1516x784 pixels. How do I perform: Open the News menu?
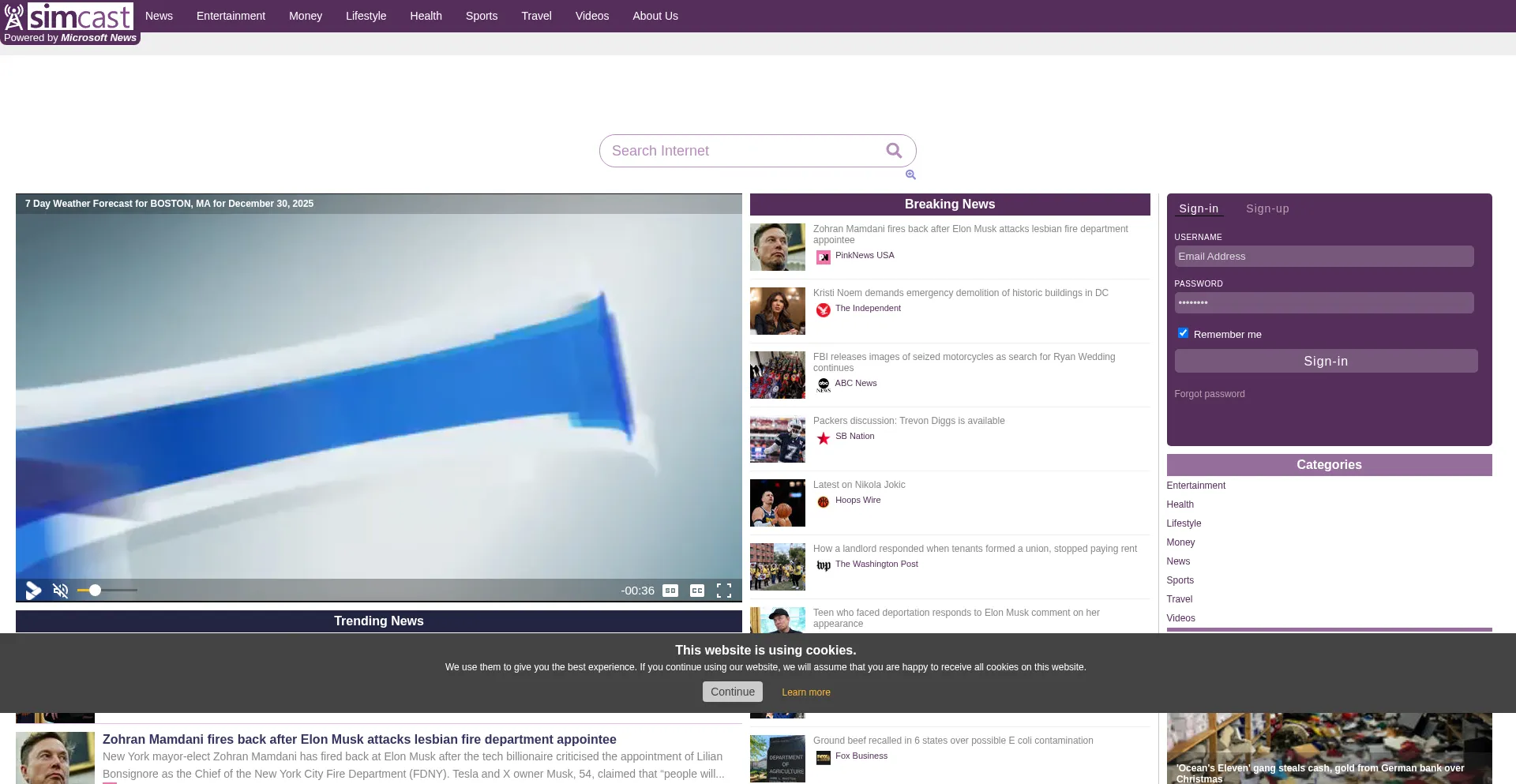159,16
